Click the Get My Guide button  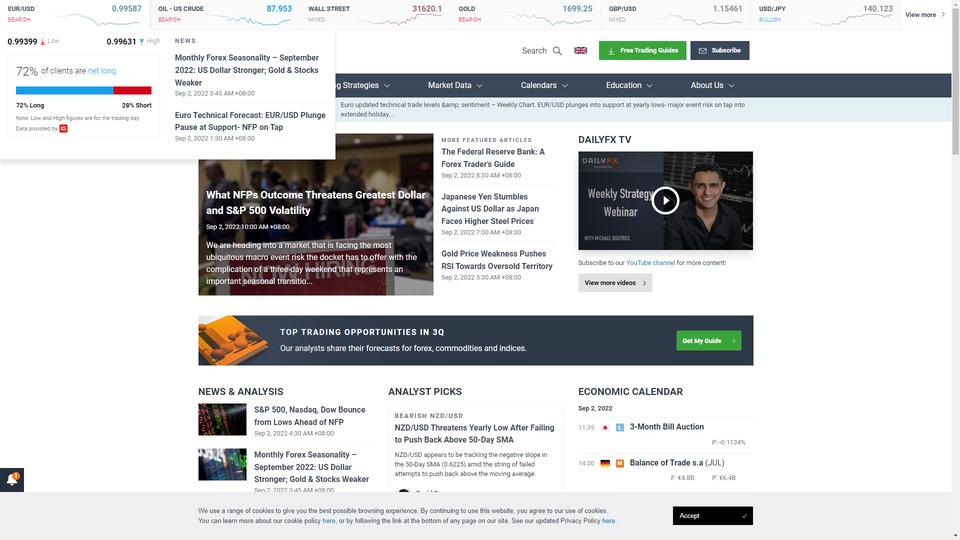tap(708, 340)
